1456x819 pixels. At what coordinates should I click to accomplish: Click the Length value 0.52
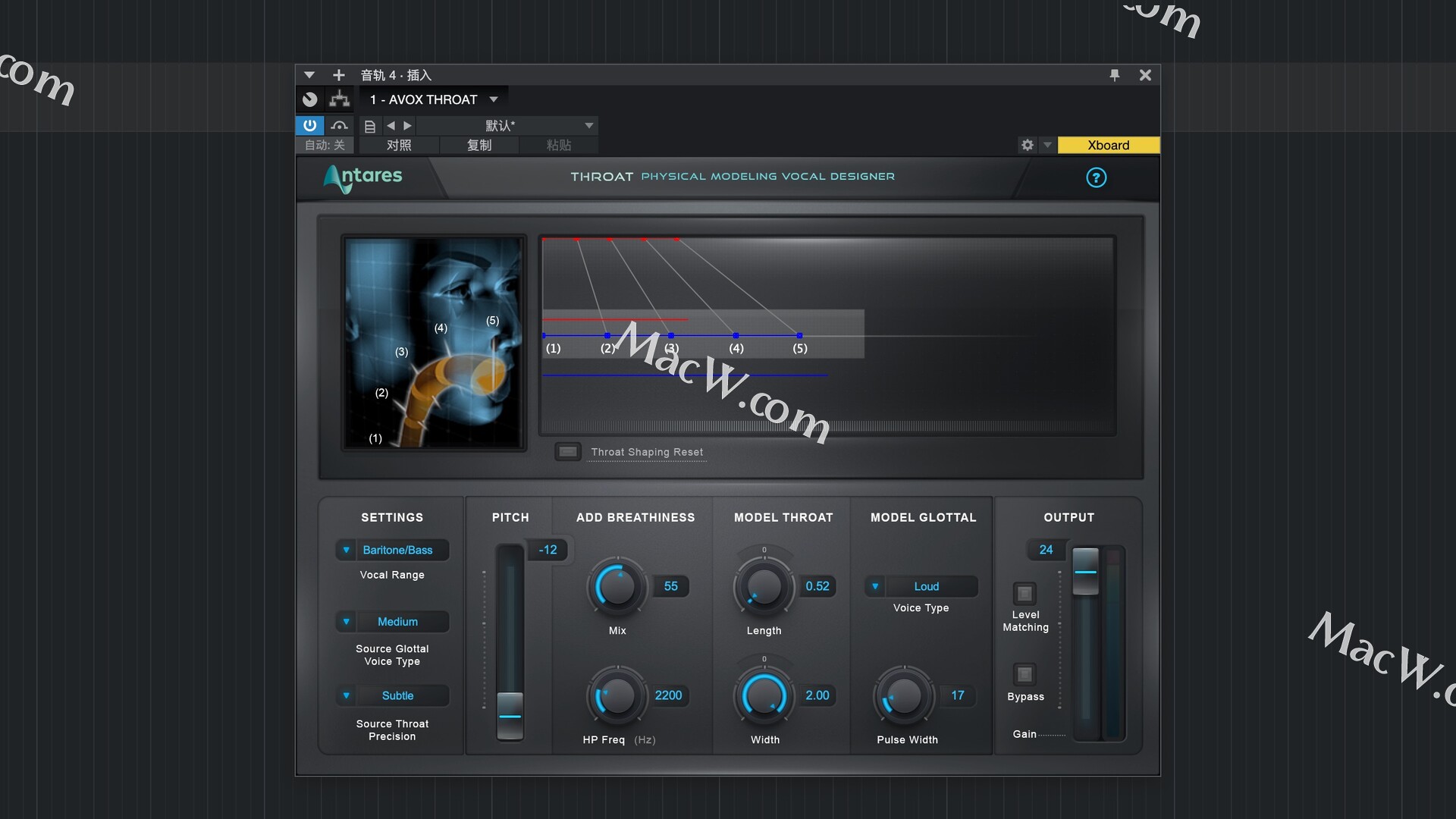click(817, 586)
